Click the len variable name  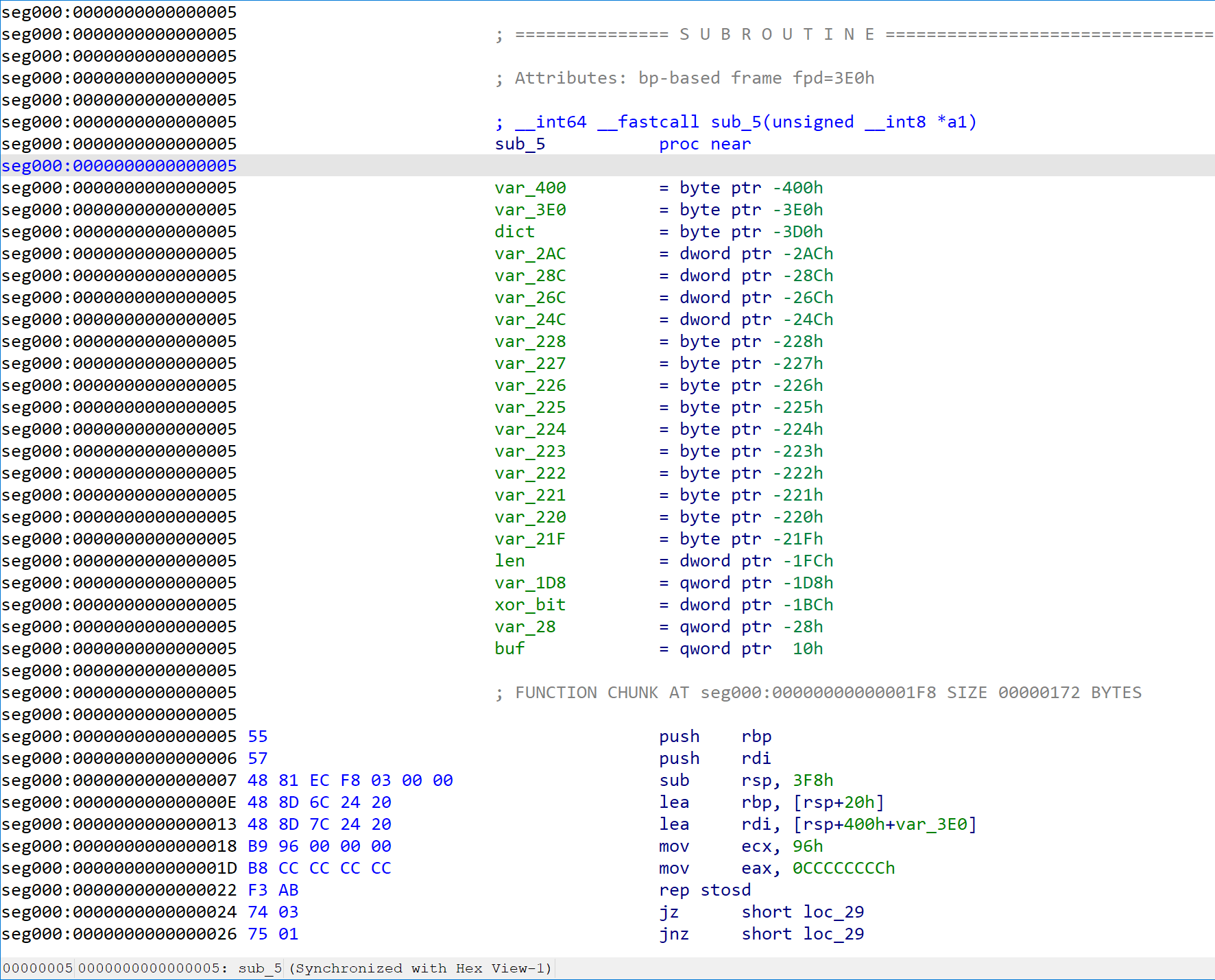tap(509, 561)
